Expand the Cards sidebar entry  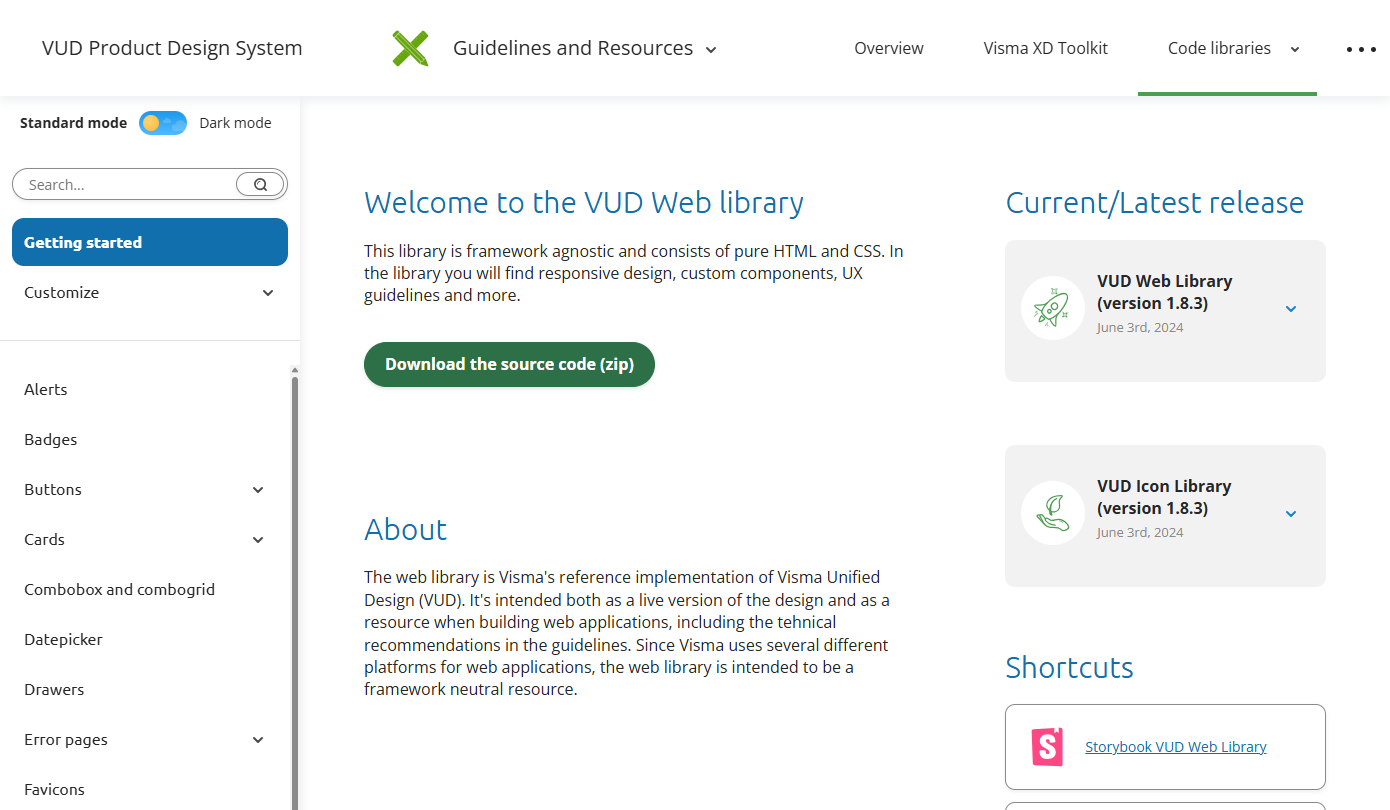tap(257, 539)
